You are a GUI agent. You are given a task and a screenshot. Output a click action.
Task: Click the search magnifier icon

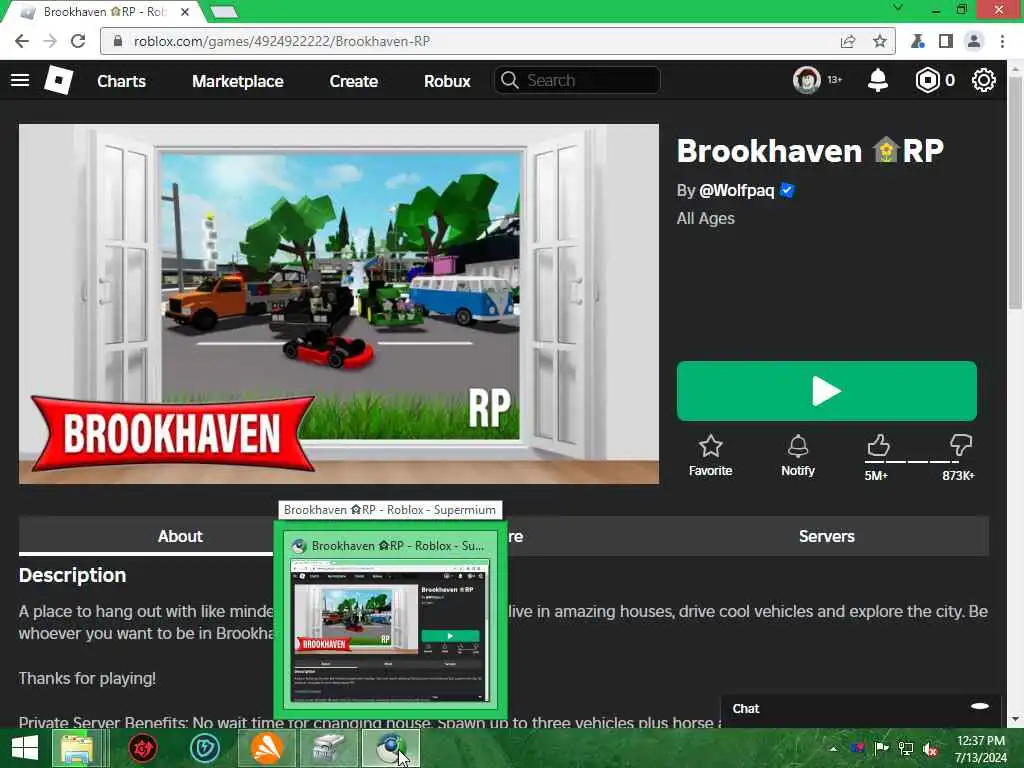click(509, 80)
